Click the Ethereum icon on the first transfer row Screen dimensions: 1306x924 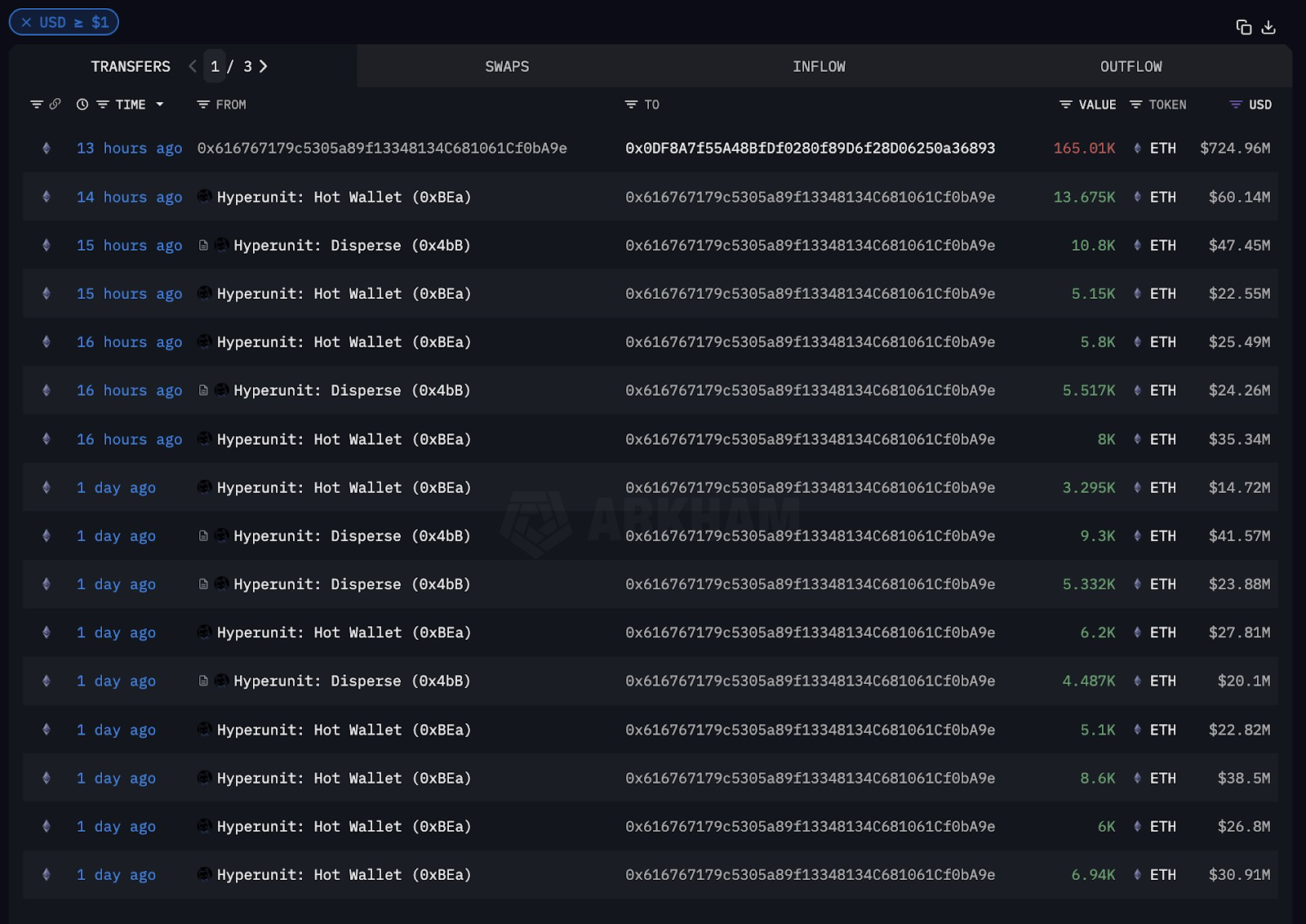tap(46, 149)
